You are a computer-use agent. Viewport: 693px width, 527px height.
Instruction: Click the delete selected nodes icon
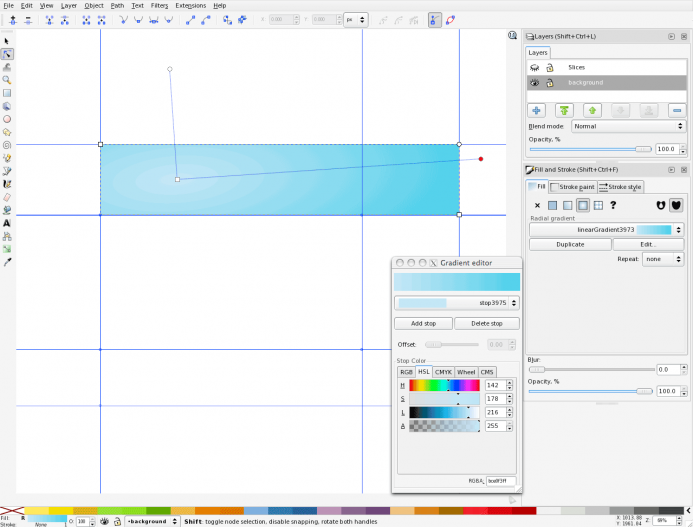tap(28, 20)
